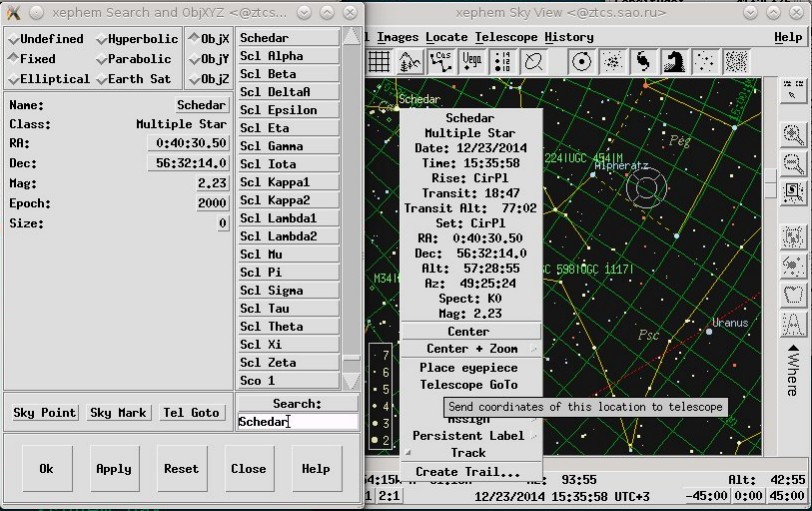This screenshot has width=812, height=511.
Task: Choose the ObjX radio option
Action: (x=209, y=39)
